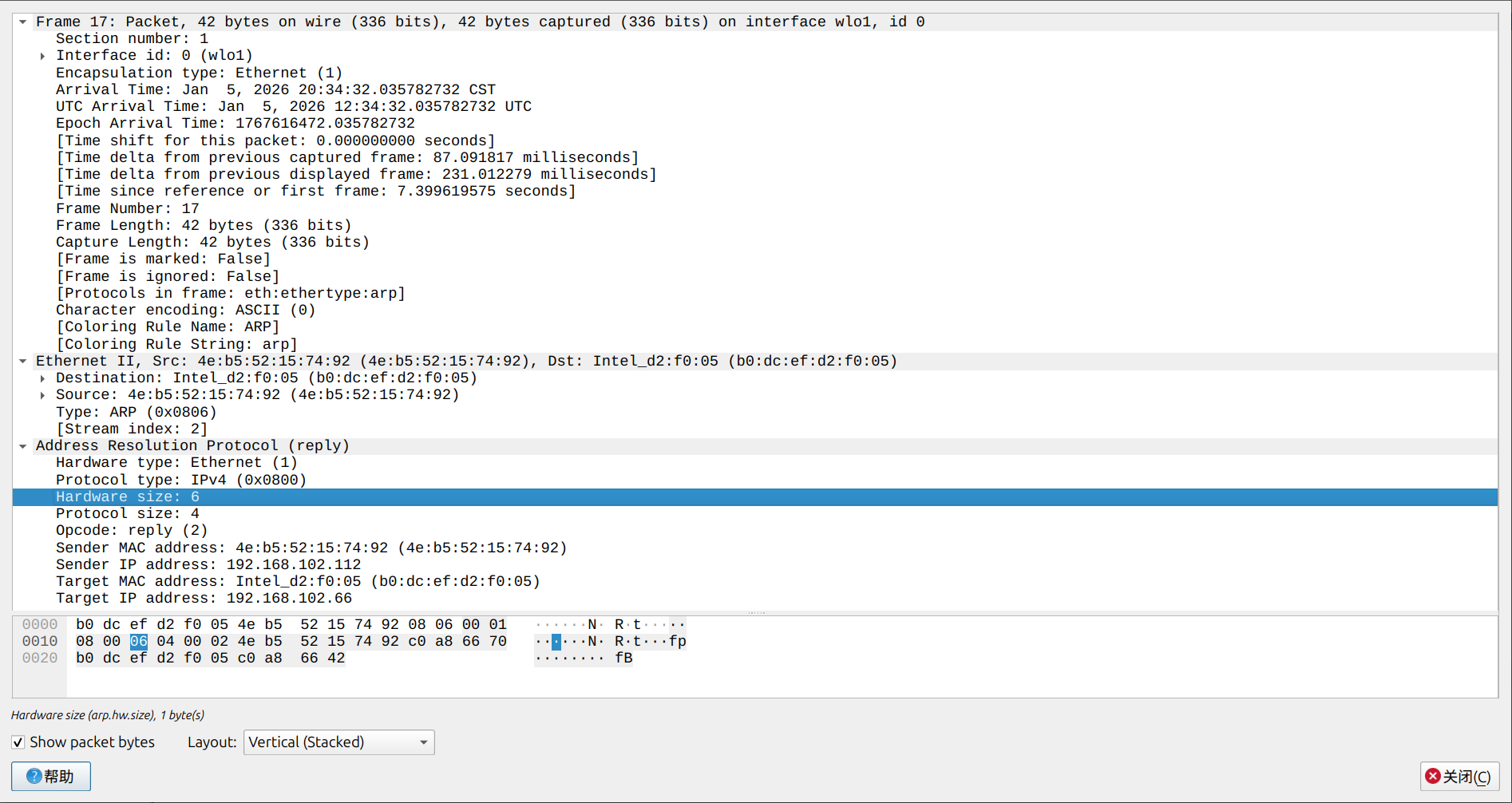Image resolution: width=1512 pixels, height=803 pixels.
Task: Click the Hardware size (arp.hw.size) status text
Action: coord(108,715)
